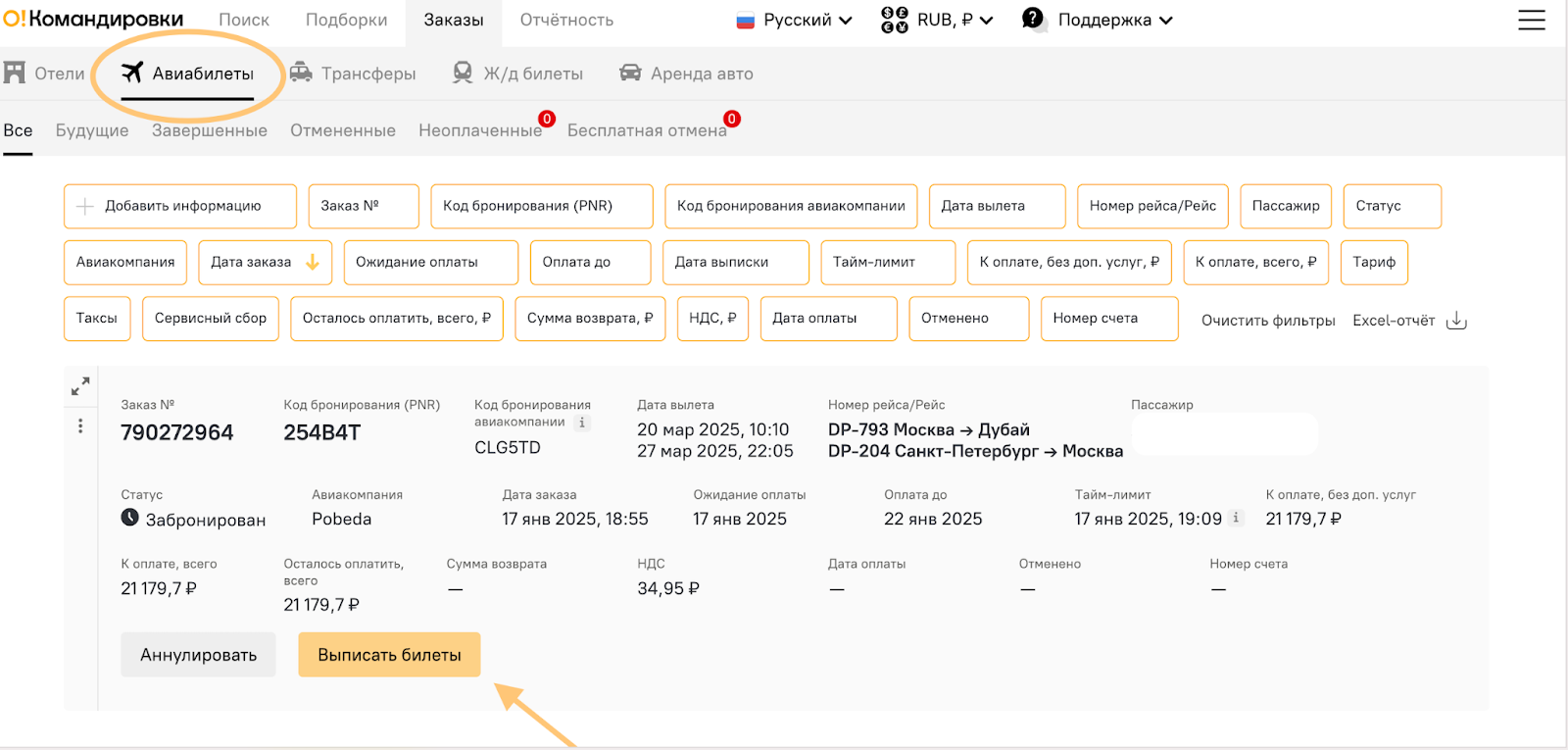Open the Дата выписки filter

pyautogui.click(x=736, y=262)
